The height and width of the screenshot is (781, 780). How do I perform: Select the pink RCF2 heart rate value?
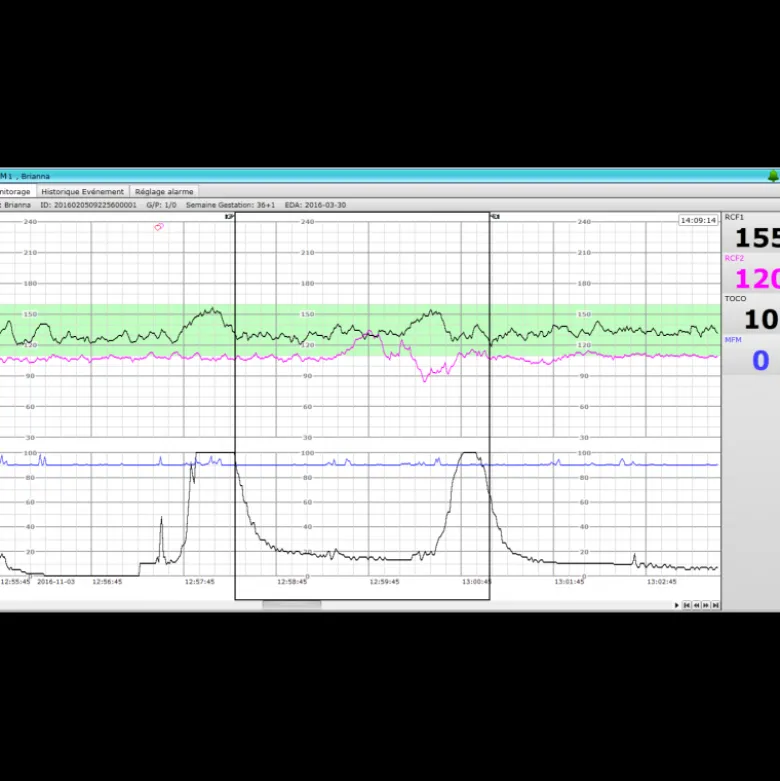757,278
